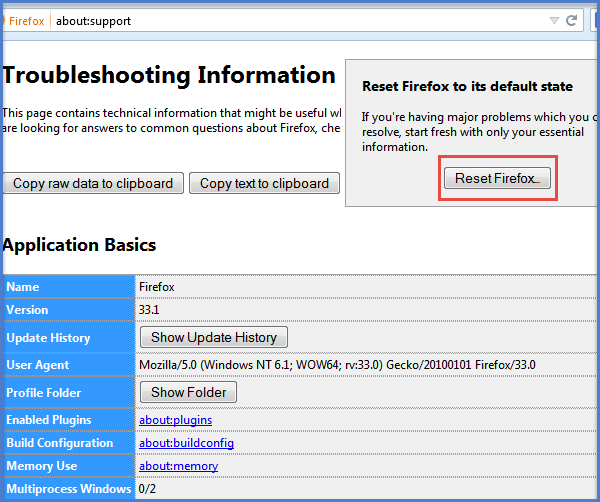Click Copy text to clipboard button
Image resolution: width=600 pixels, height=502 pixels.
264,183
